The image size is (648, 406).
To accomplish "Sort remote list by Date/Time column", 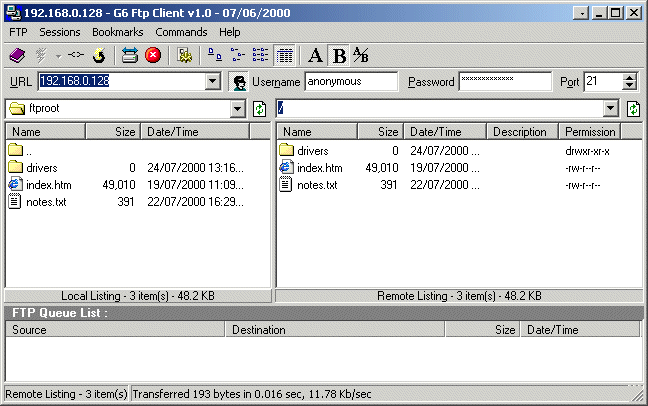I will [445, 131].
